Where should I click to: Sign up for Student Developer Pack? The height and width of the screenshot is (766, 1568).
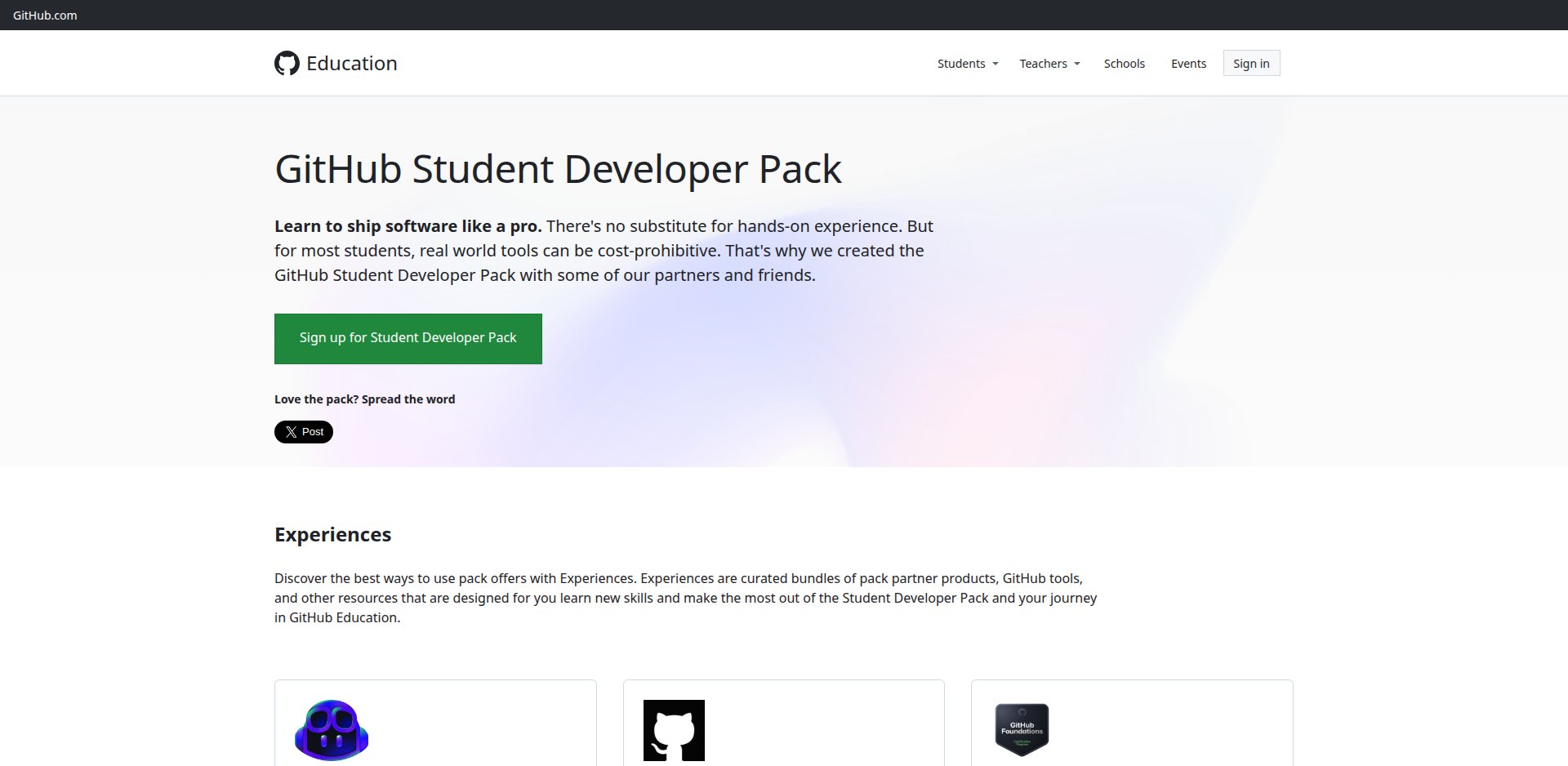pos(408,338)
